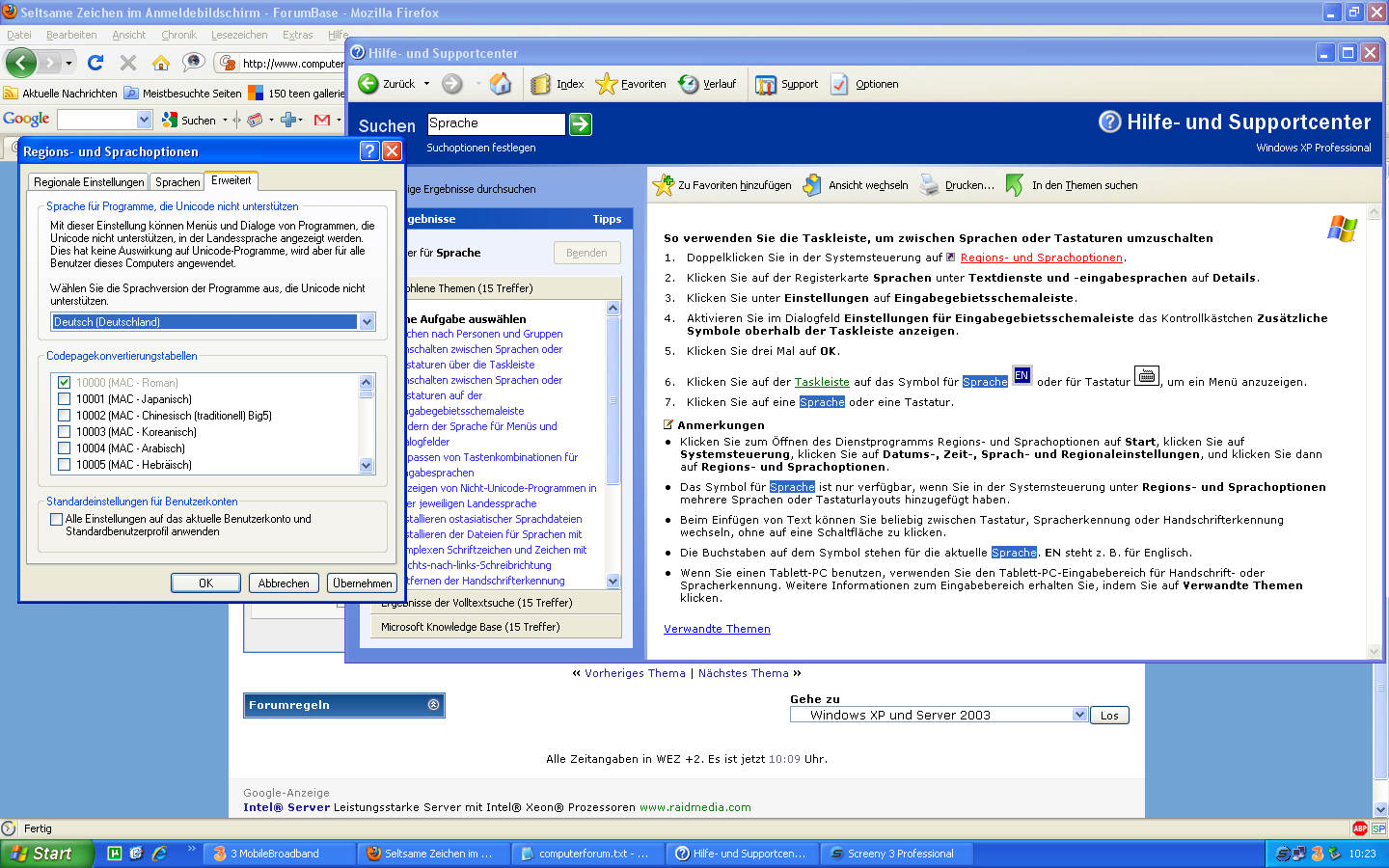Image resolution: width=1389 pixels, height=868 pixels.
Task: Click help results list scroll down arrow
Action: (x=613, y=581)
